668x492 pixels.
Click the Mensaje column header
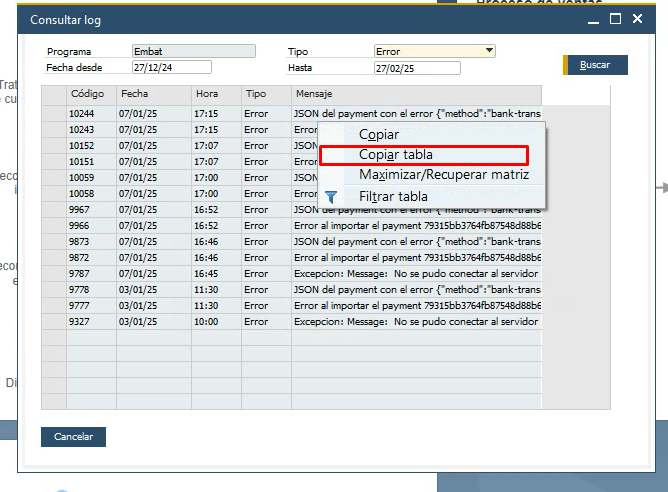pos(415,94)
